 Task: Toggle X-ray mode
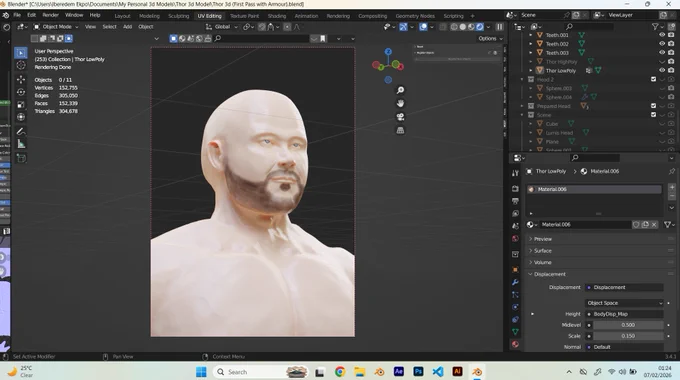click(x=442, y=27)
